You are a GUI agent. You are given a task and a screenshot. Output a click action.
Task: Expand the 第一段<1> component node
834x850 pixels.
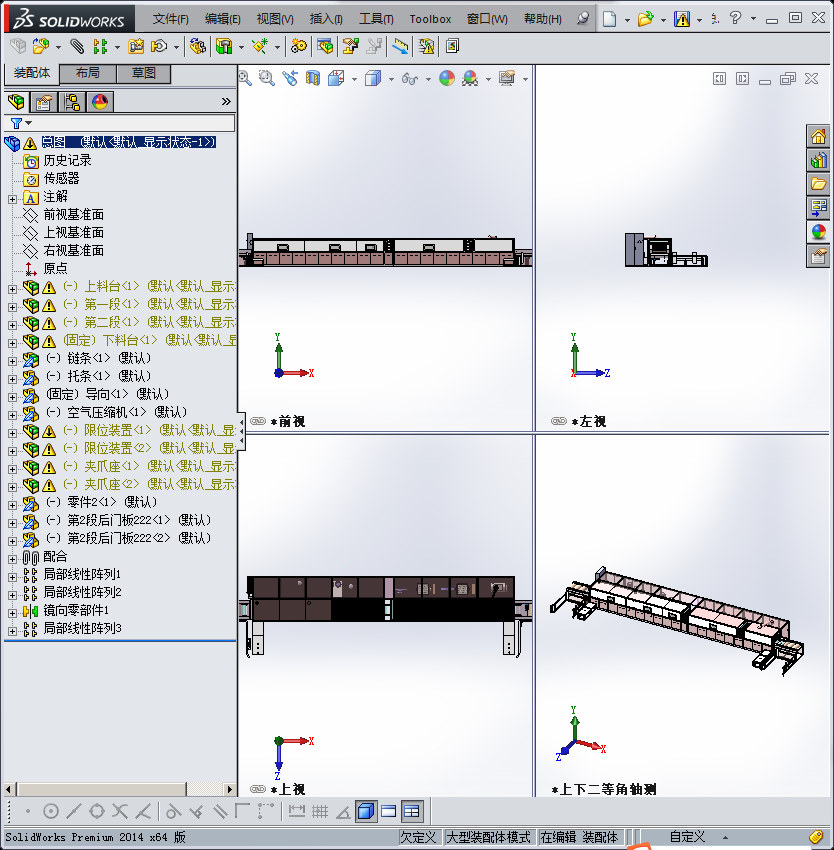[12, 307]
